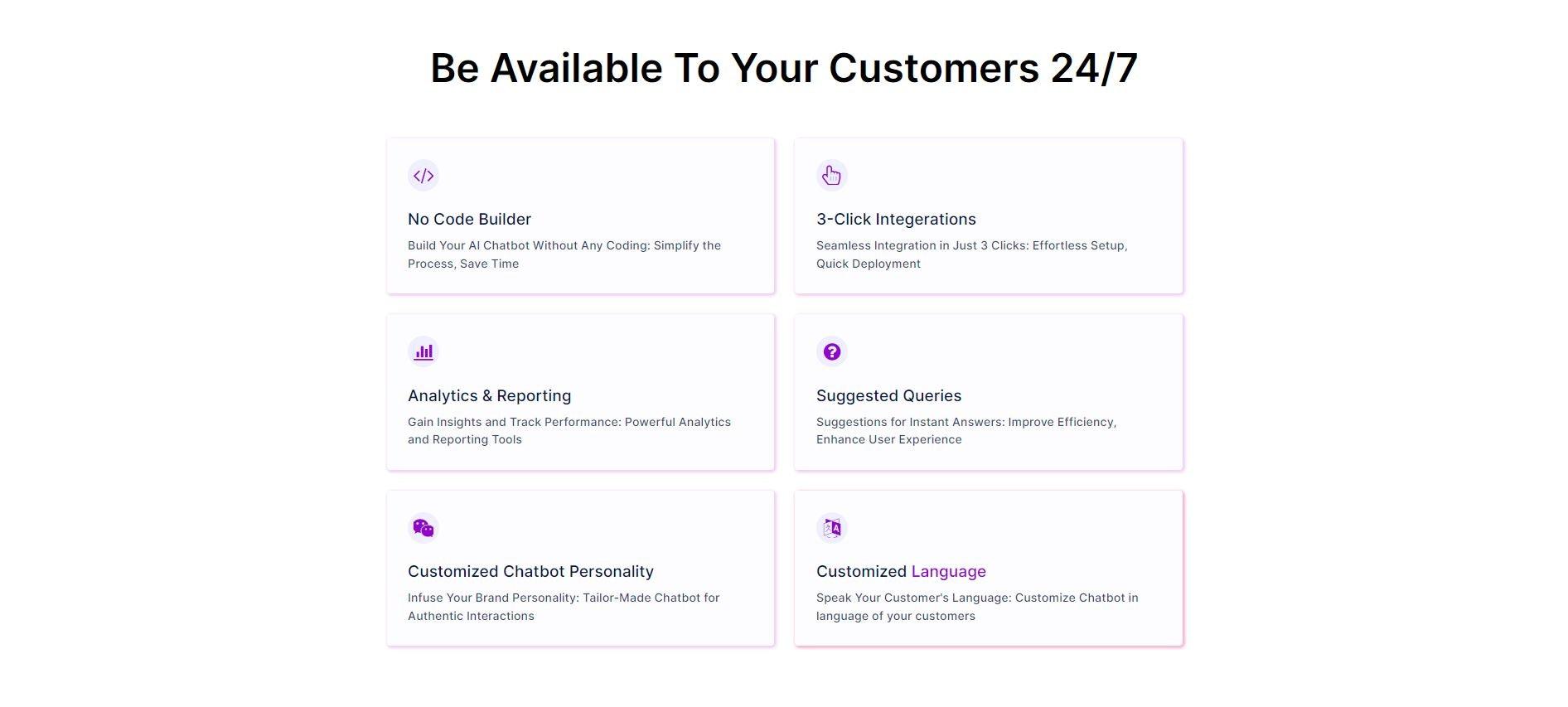Click the Speak Your Customer's Language description

[976, 607]
